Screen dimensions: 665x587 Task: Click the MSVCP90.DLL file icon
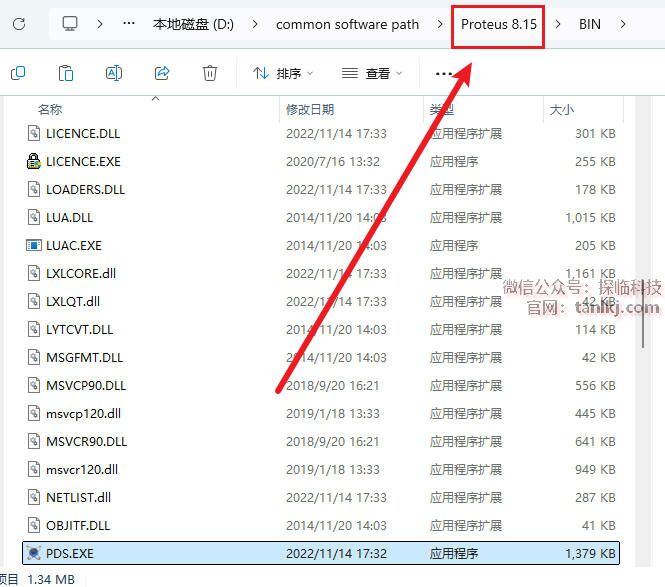pos(34,386)
